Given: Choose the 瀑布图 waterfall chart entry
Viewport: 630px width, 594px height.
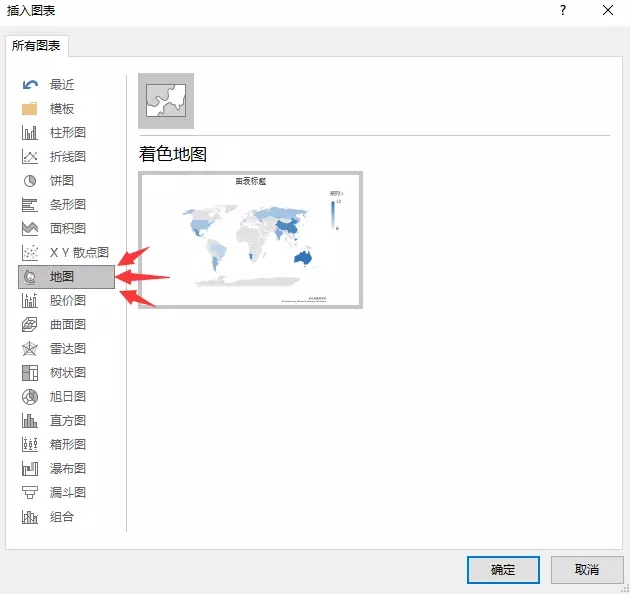Looking at the screenshot, I should pyautogui.click(x=67, y=469).
